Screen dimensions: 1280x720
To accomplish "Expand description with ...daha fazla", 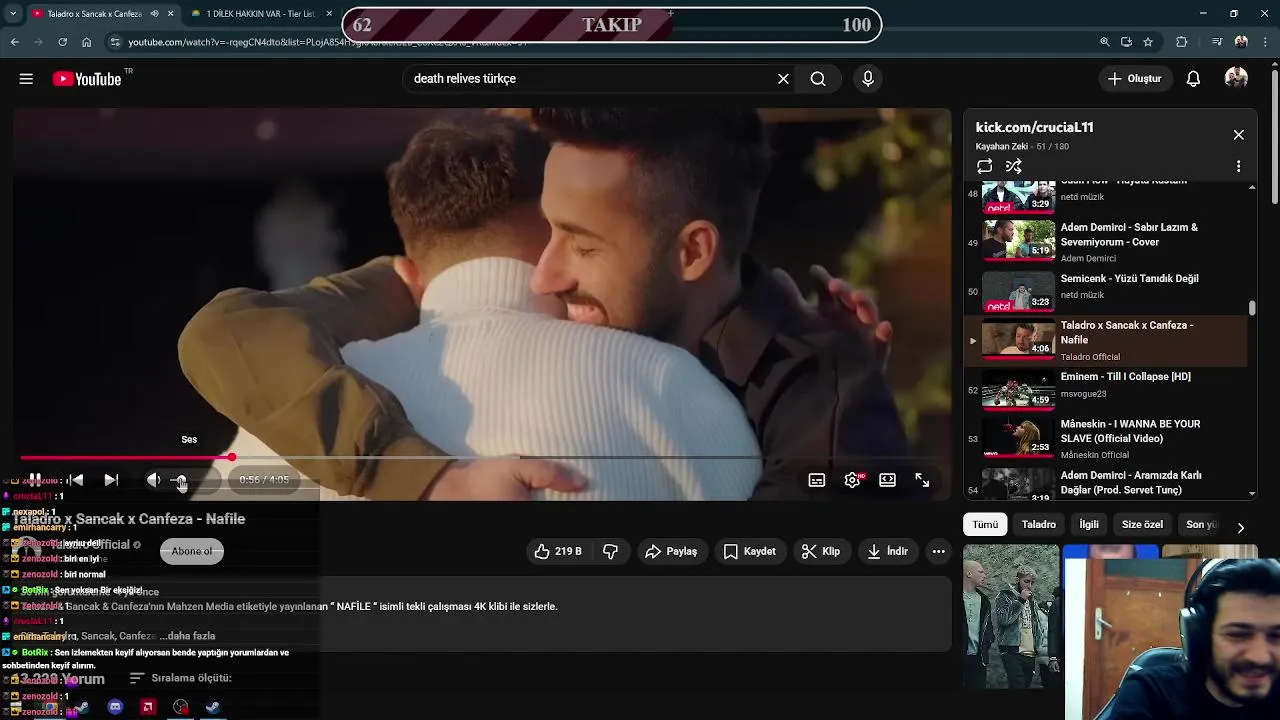I will 188,636.
